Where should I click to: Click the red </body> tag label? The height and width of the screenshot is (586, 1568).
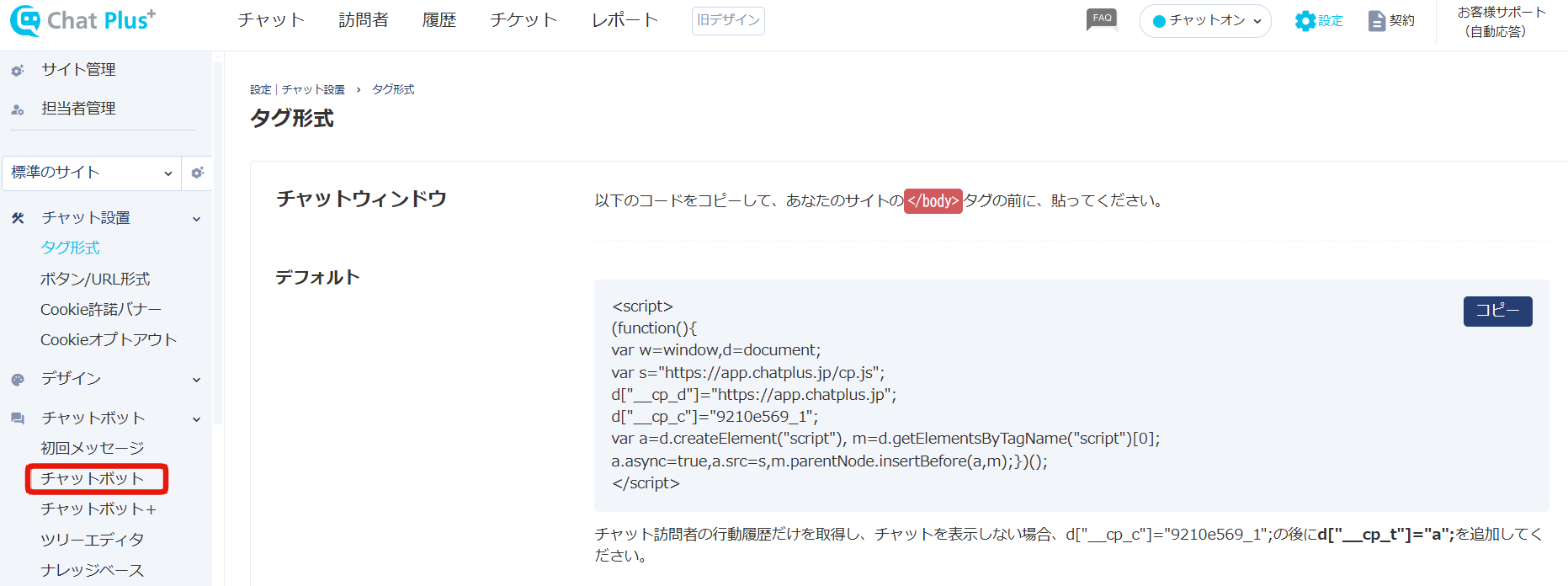(x=933, y=201)
